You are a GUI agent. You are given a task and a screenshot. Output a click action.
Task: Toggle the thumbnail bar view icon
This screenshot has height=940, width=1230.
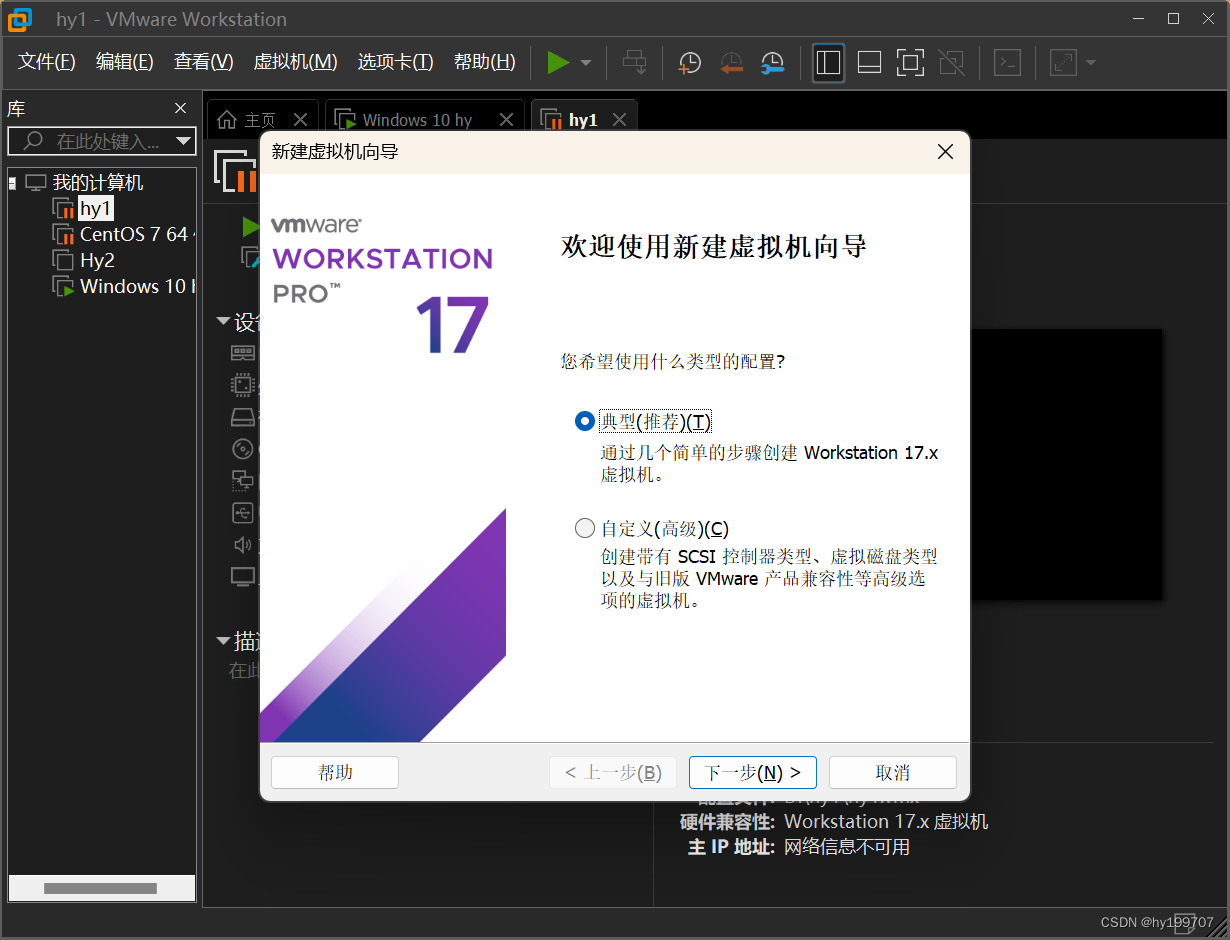point(869,63)
